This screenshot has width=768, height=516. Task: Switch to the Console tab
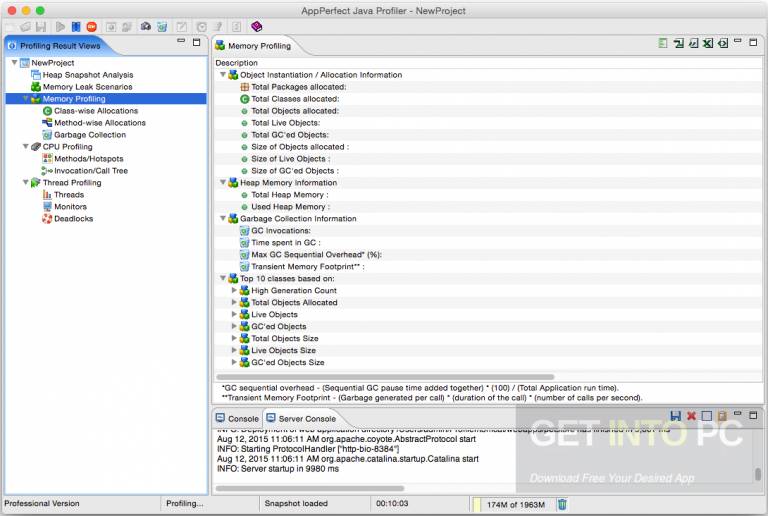[x=238, y=419]
